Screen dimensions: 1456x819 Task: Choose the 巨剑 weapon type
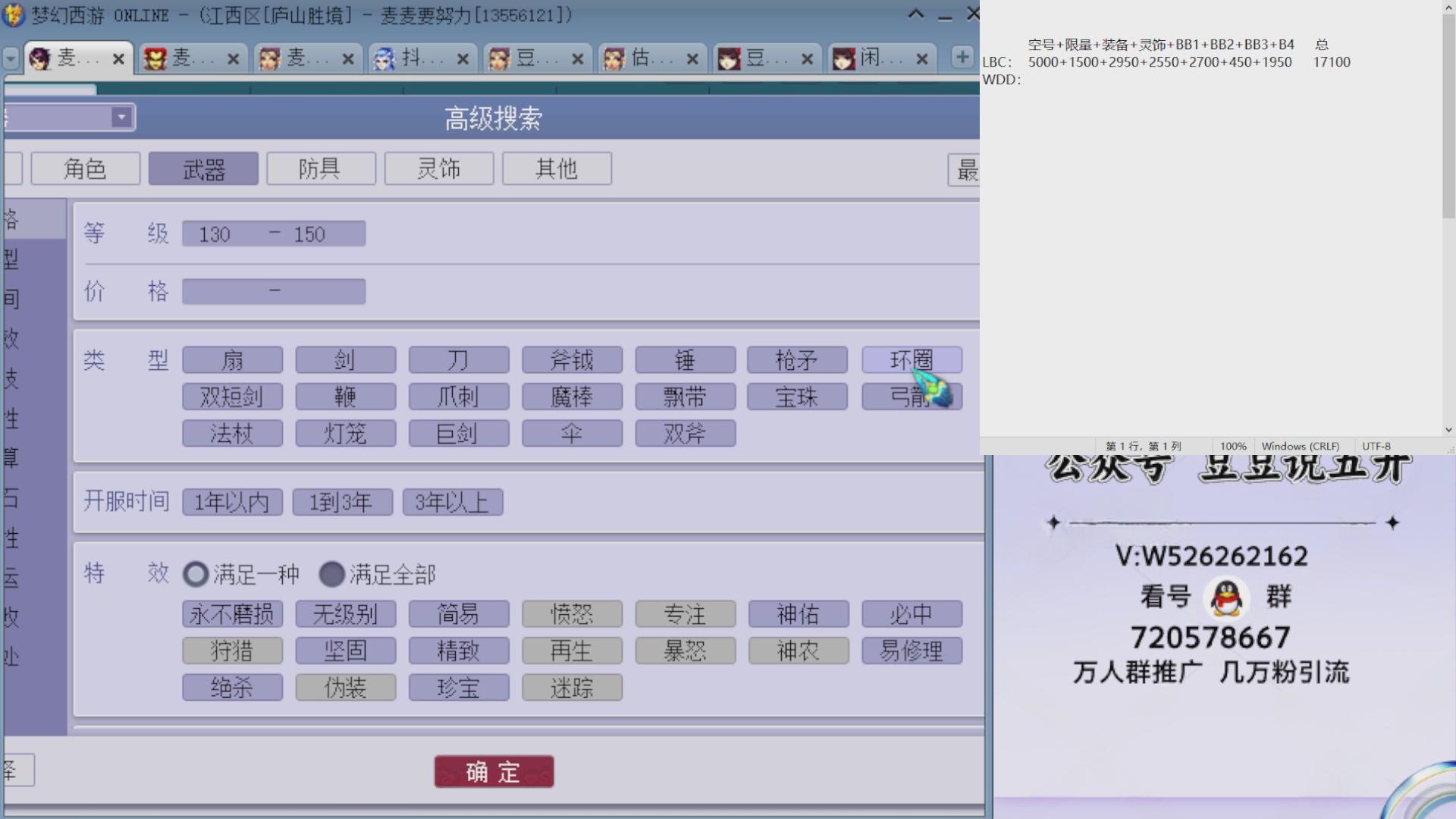click(x=459, y=434)
